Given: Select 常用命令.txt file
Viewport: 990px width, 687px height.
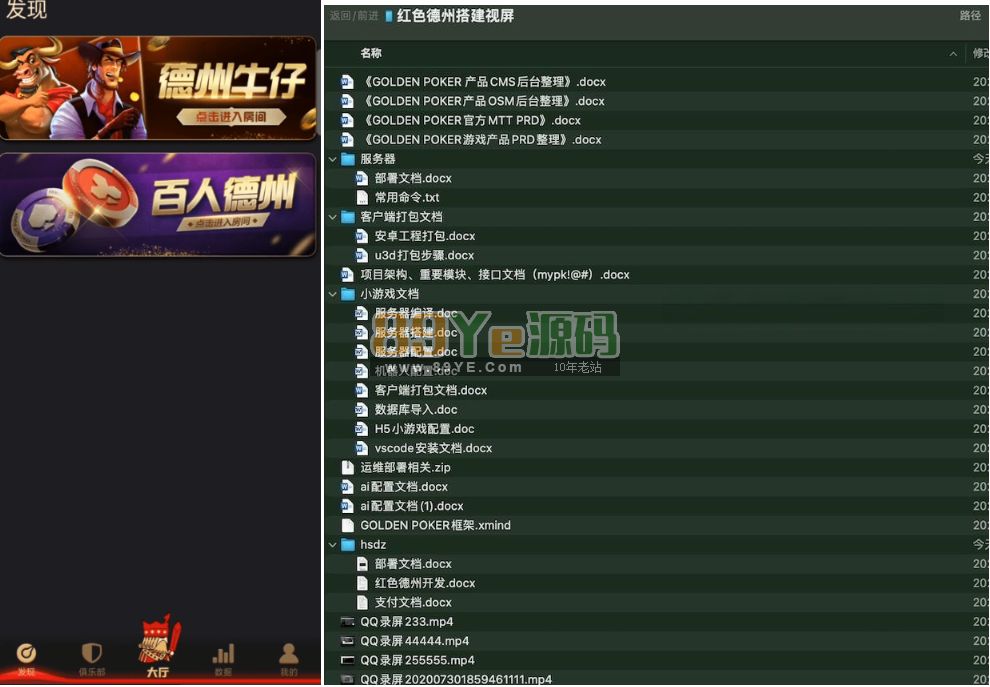Looking at the screenshot, I should 407,198.
